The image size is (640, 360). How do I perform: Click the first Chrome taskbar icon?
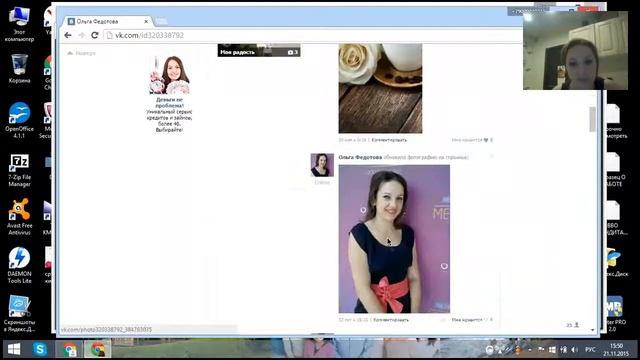[x=69, y=349]
